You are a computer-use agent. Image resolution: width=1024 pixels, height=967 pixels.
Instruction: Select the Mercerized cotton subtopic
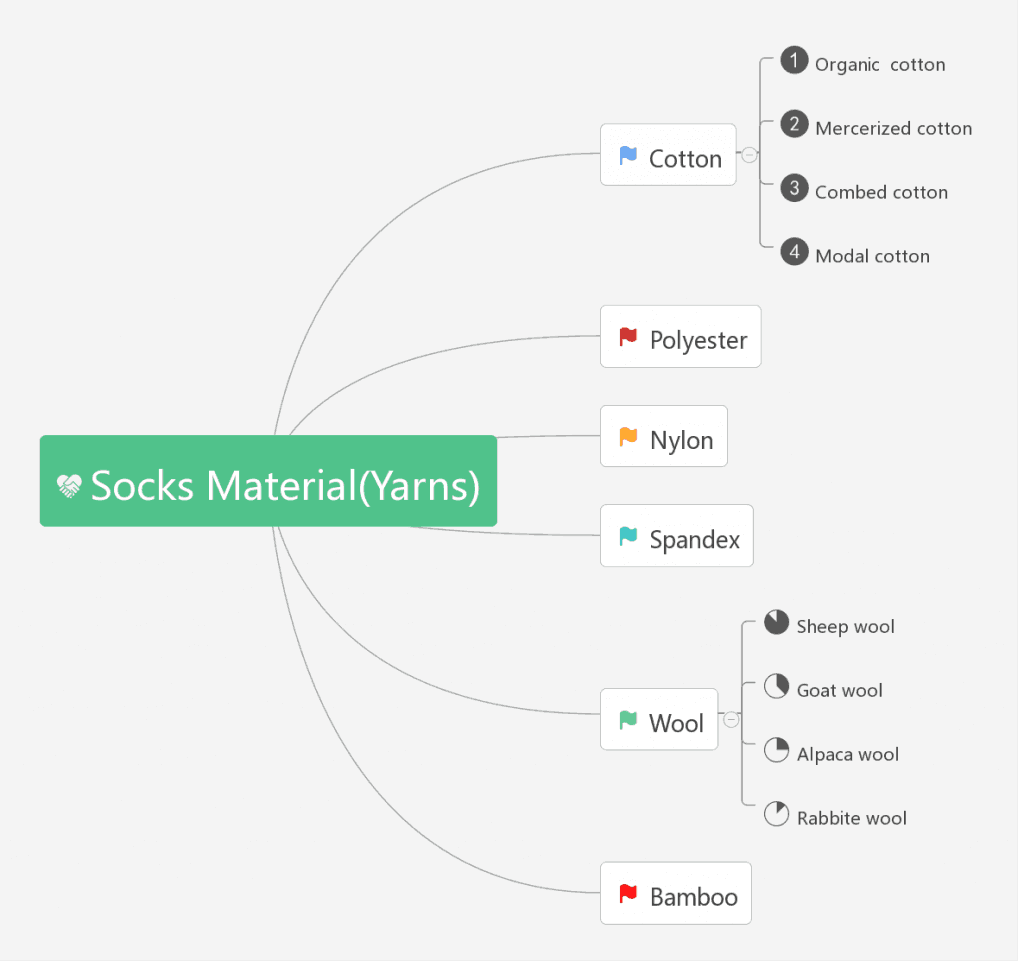pyautogui.click(x=893, y=128)
